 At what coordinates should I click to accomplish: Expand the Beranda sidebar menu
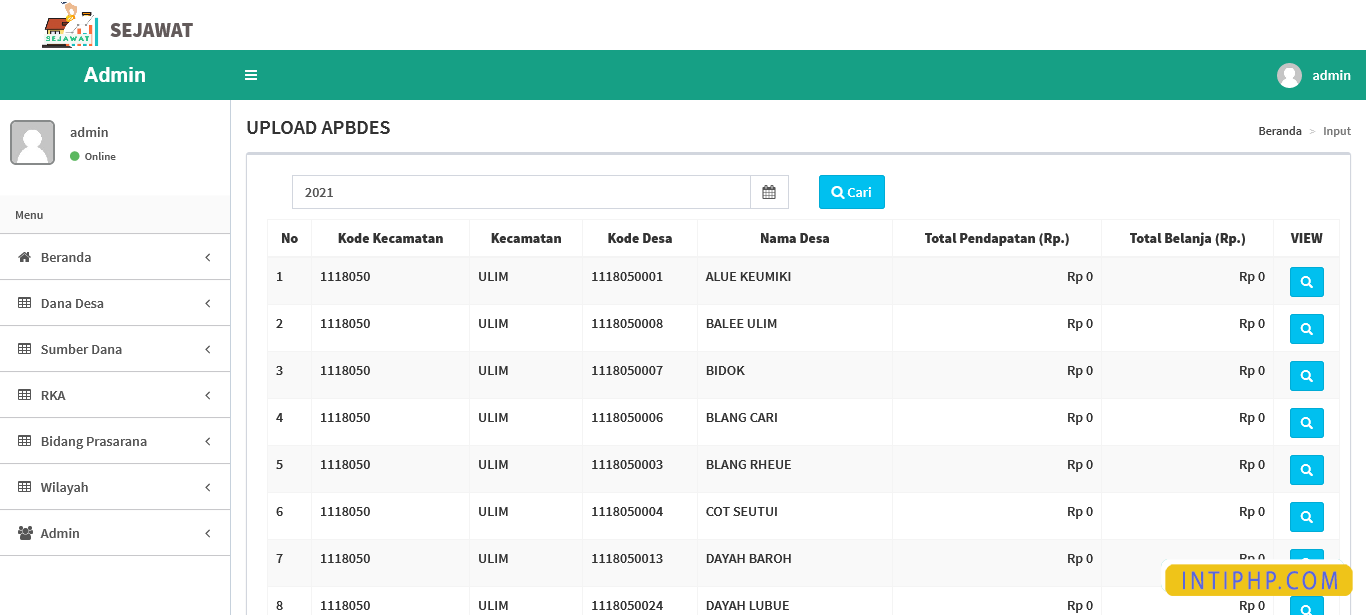[x=115, y=257]
